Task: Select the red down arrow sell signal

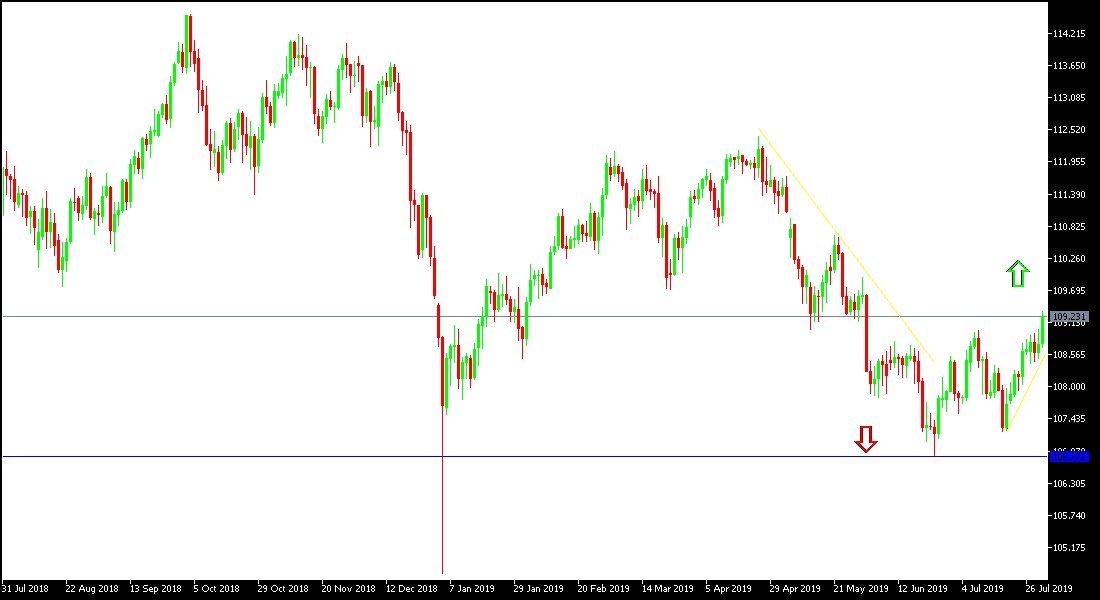Action: 866,440
